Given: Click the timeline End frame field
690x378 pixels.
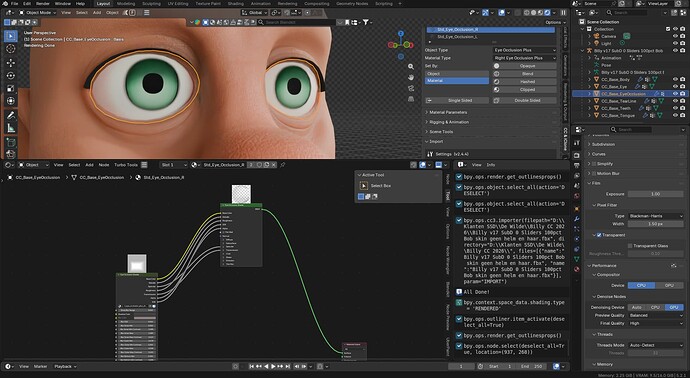Looking at the screenshot, I should [532, 366].
